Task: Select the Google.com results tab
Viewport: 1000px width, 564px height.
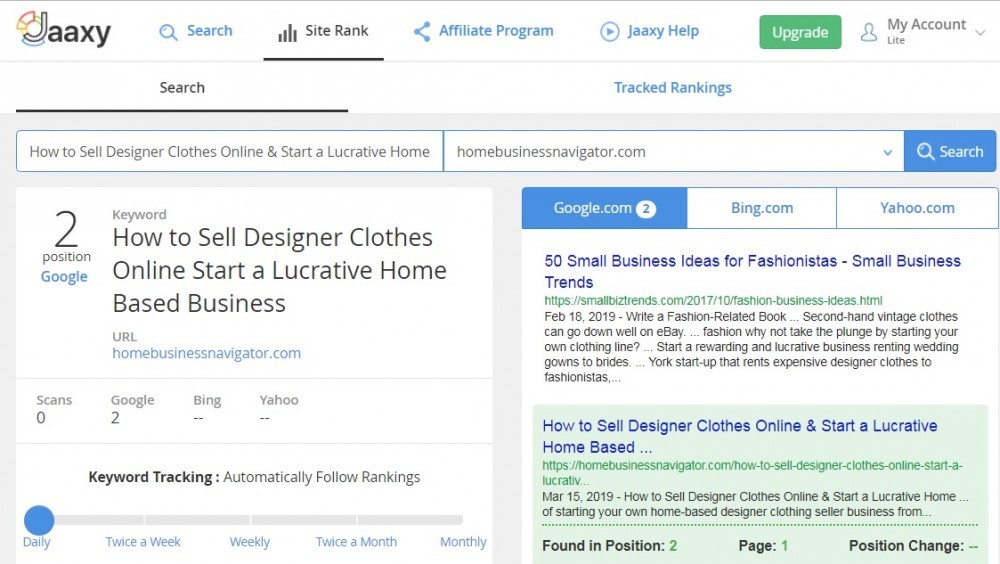Action: [x=605, y=208]
